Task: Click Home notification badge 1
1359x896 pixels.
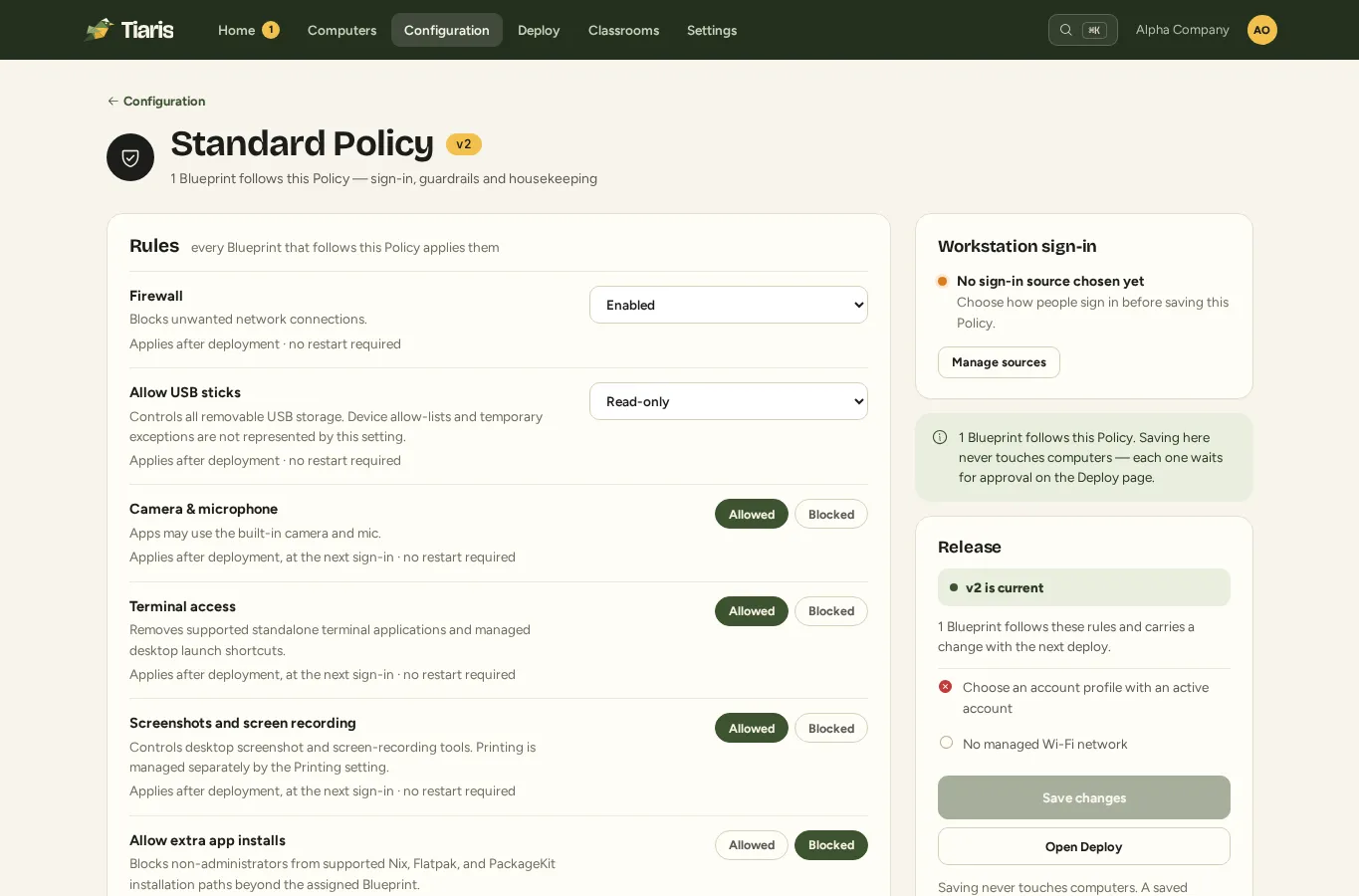Action: (270, 30)
